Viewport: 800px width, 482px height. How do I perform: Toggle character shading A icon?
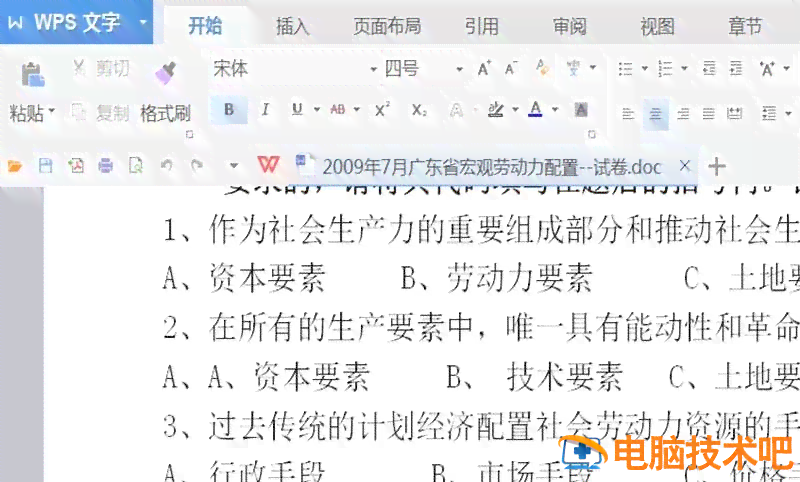click(x=581, y=109)
